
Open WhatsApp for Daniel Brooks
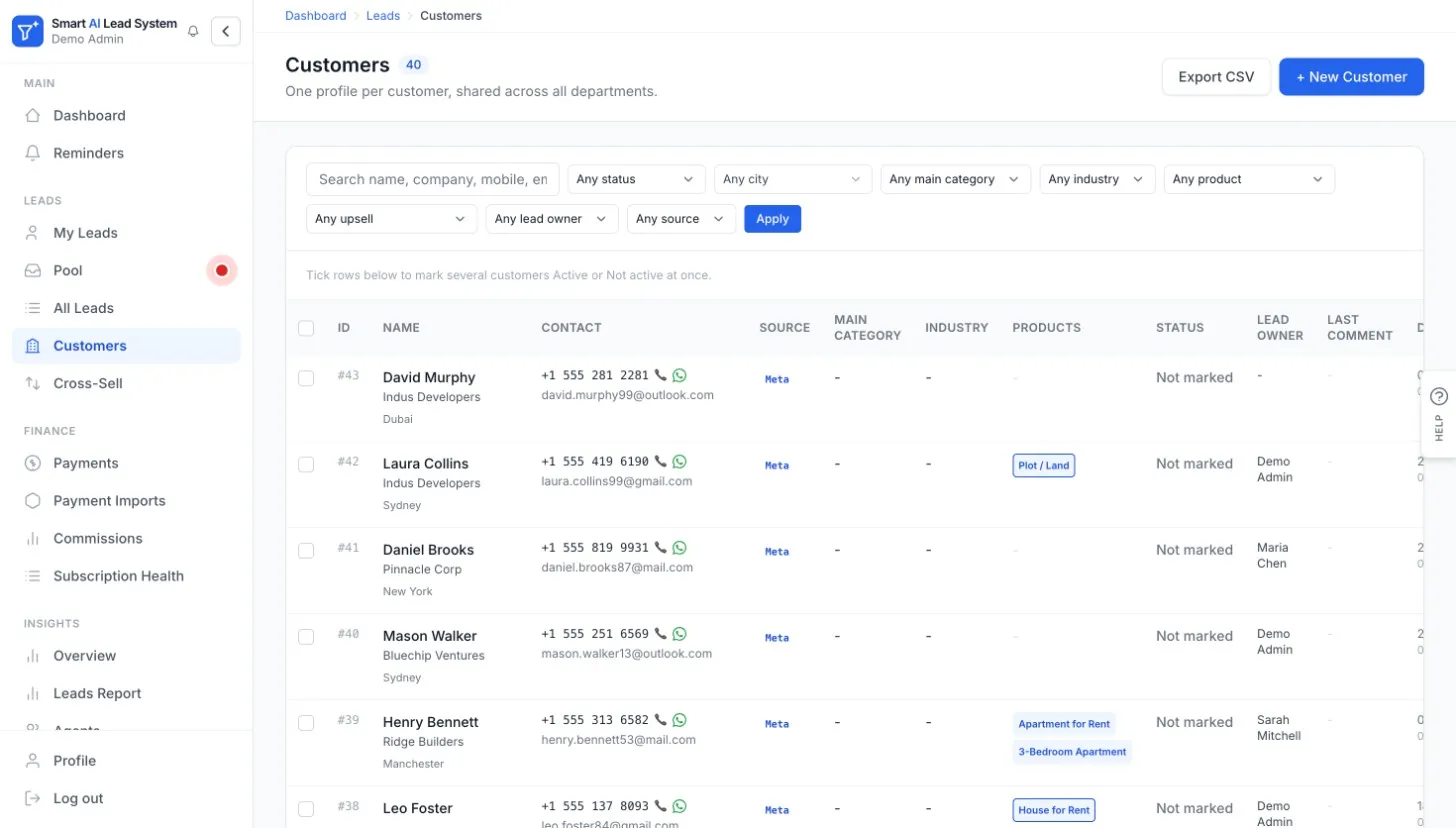(x=680, y=548)
